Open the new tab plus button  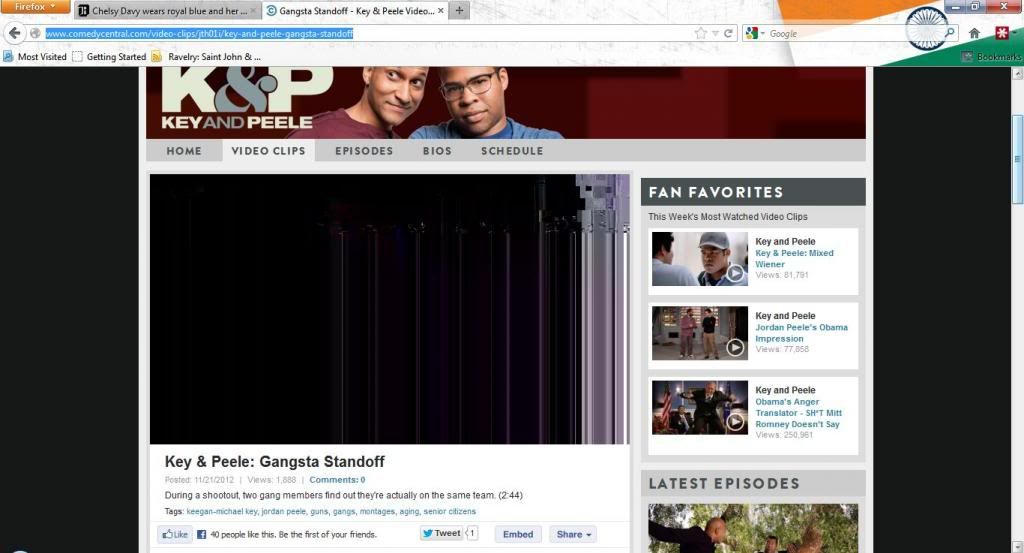click(460, 10)
